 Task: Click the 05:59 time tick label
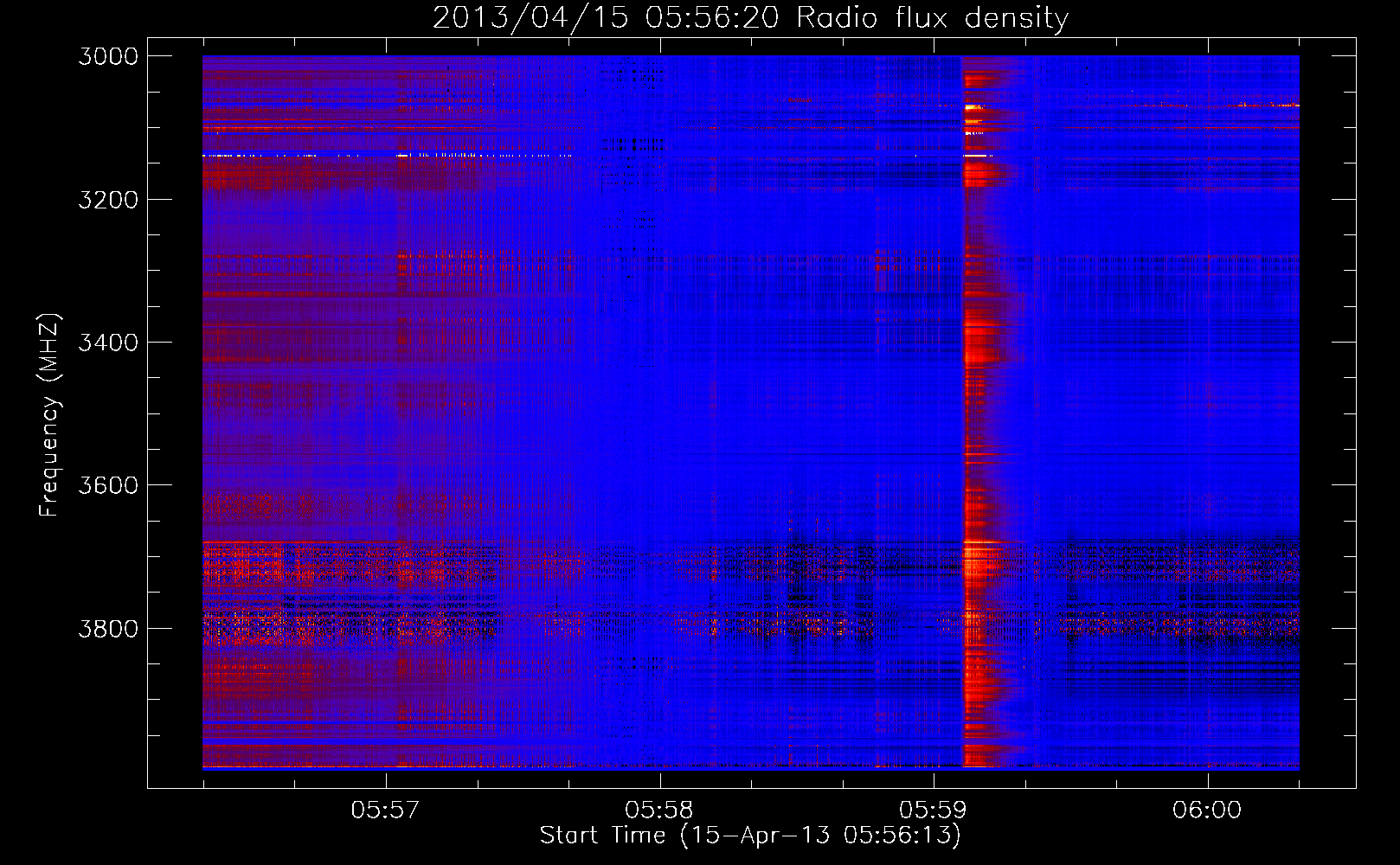click(933, 810)
